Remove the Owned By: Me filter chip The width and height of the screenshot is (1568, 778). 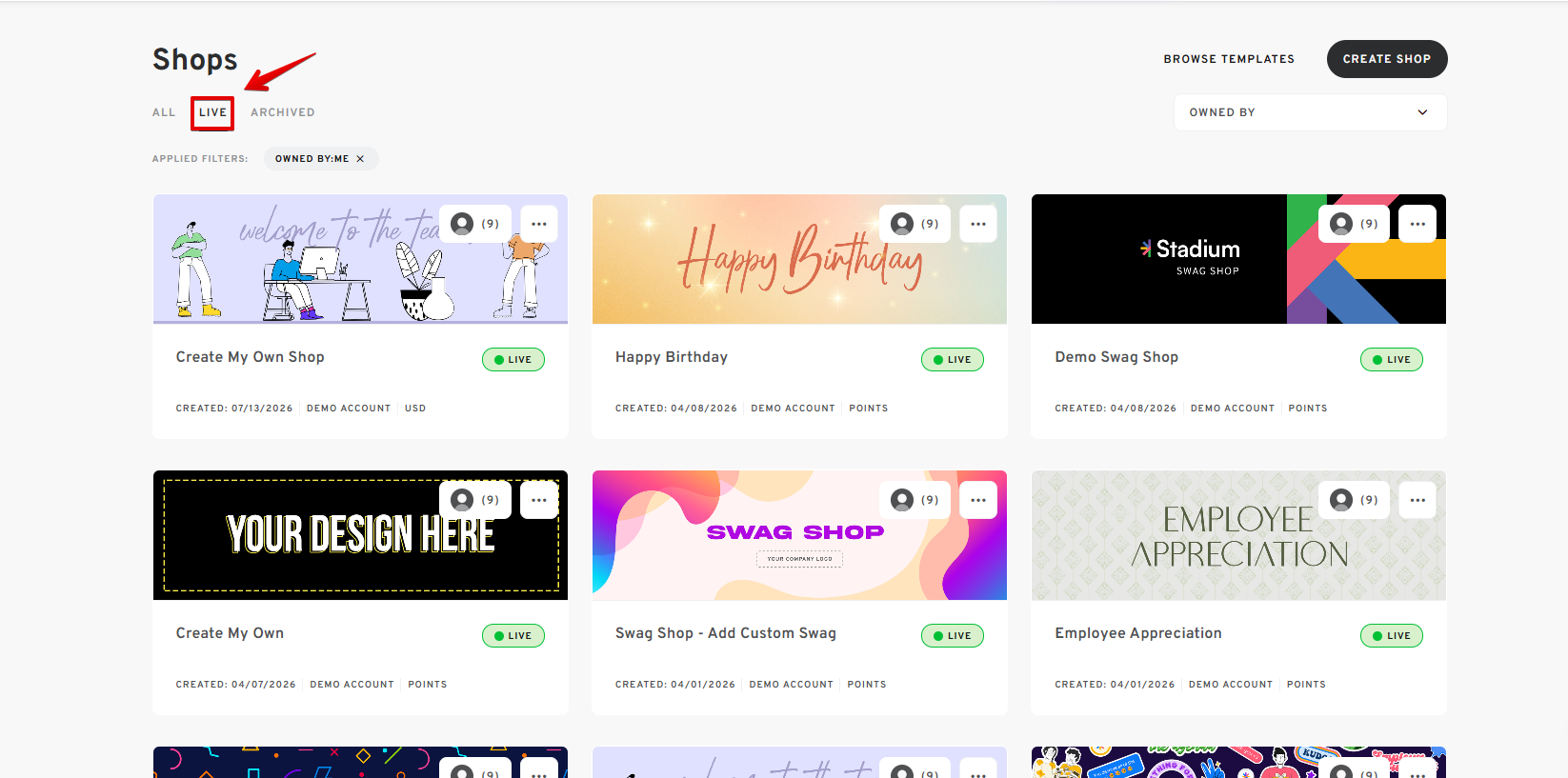click(x=360, y=159)
